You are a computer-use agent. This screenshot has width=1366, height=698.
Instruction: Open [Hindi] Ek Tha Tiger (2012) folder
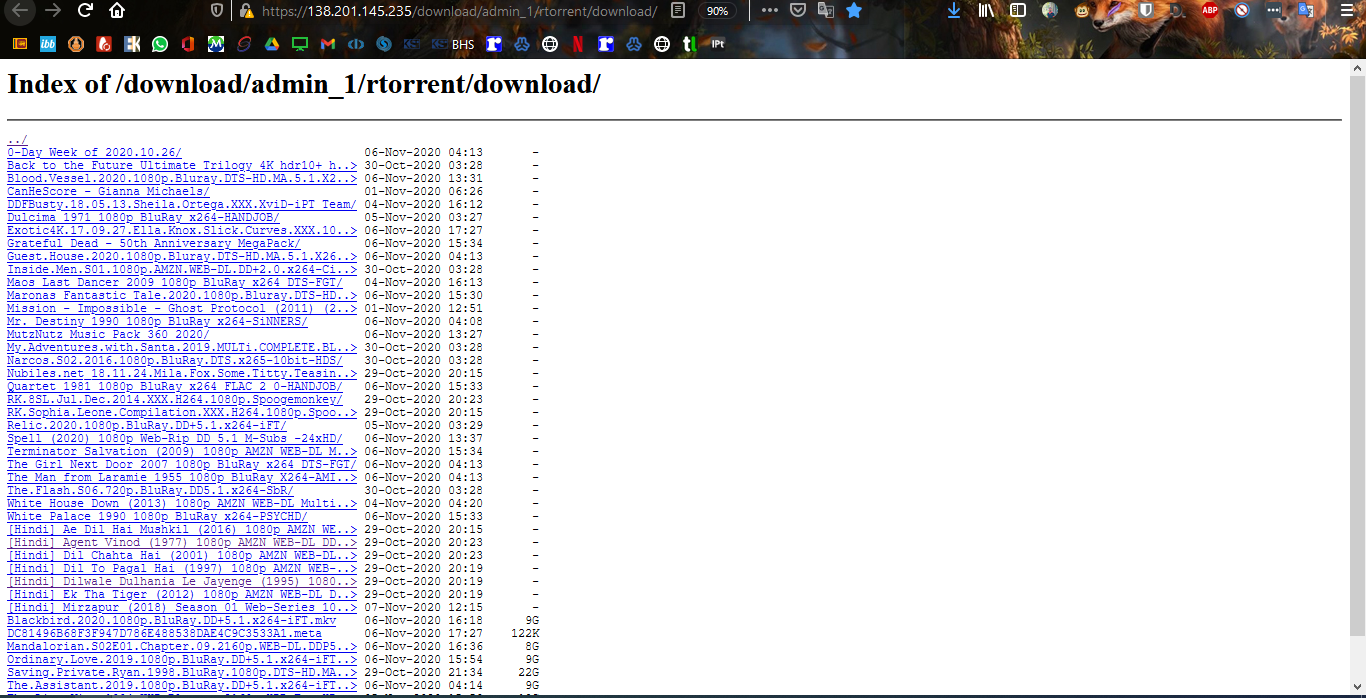(182, 594)
